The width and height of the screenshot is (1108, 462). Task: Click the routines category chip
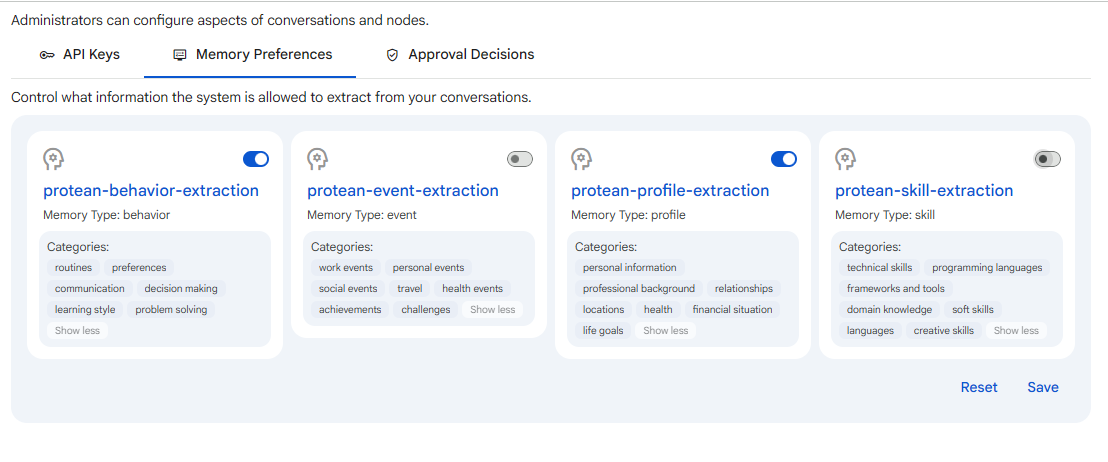click(x=73, y=268)
